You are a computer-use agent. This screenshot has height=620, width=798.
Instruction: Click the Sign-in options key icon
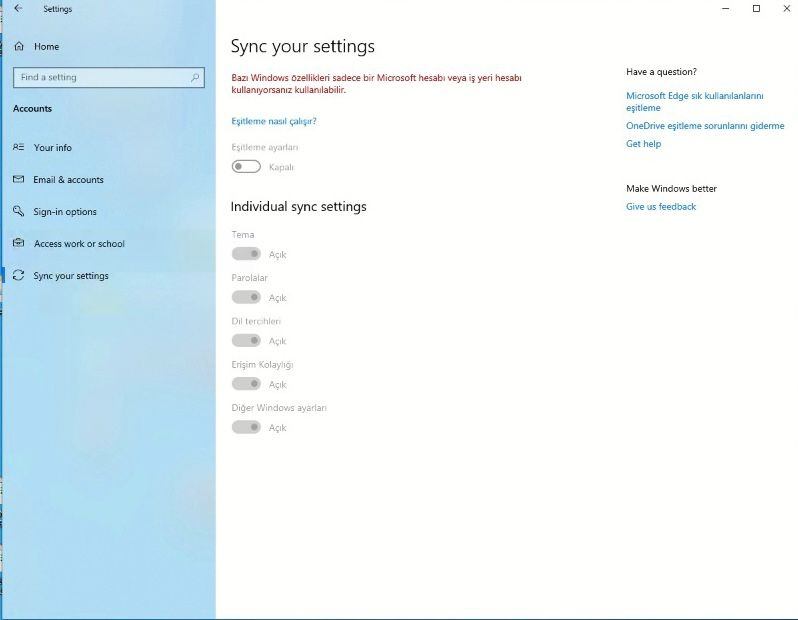pyautogui.click(x=18, y=211)
